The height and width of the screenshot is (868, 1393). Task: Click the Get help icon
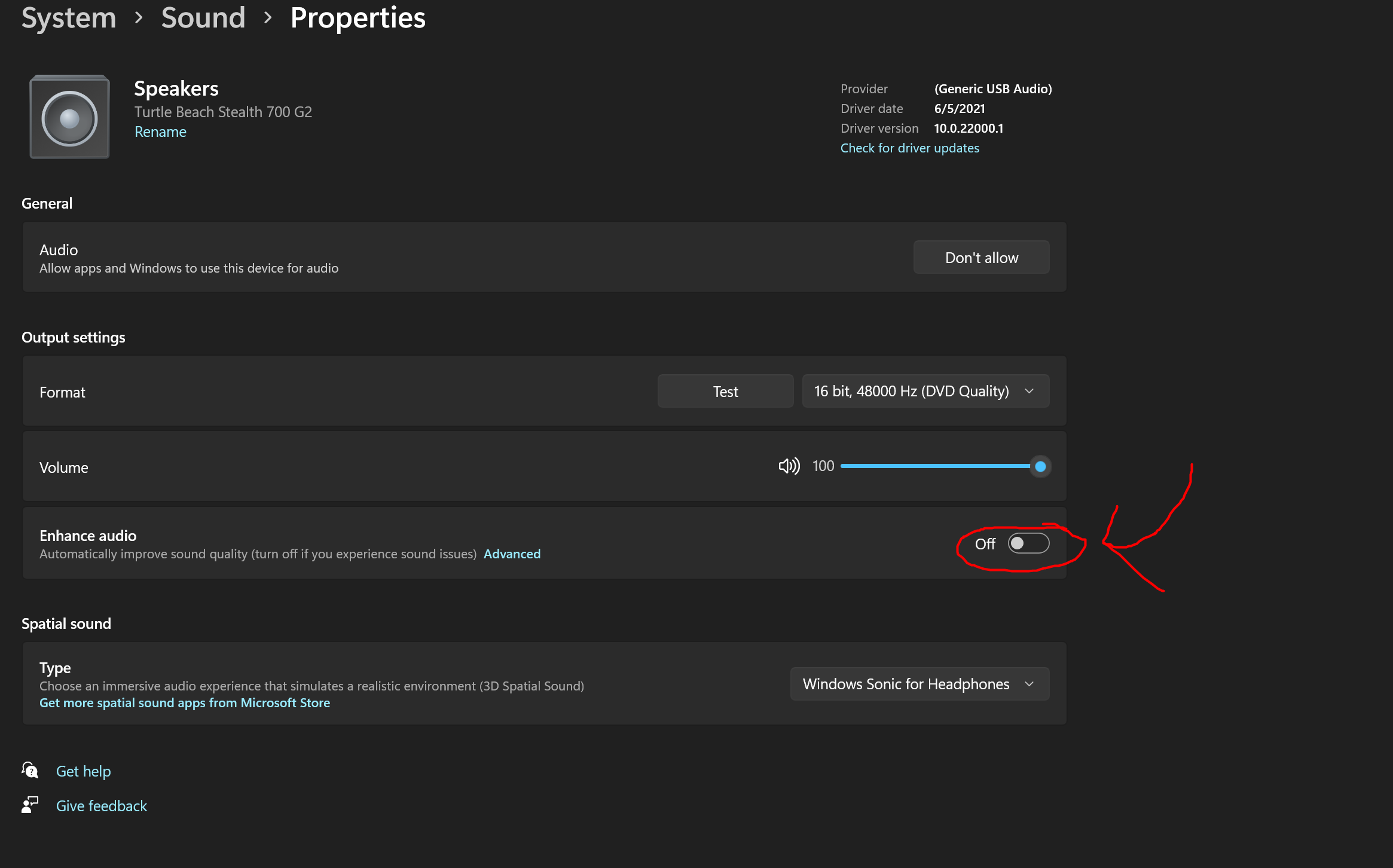coord(30,771)
